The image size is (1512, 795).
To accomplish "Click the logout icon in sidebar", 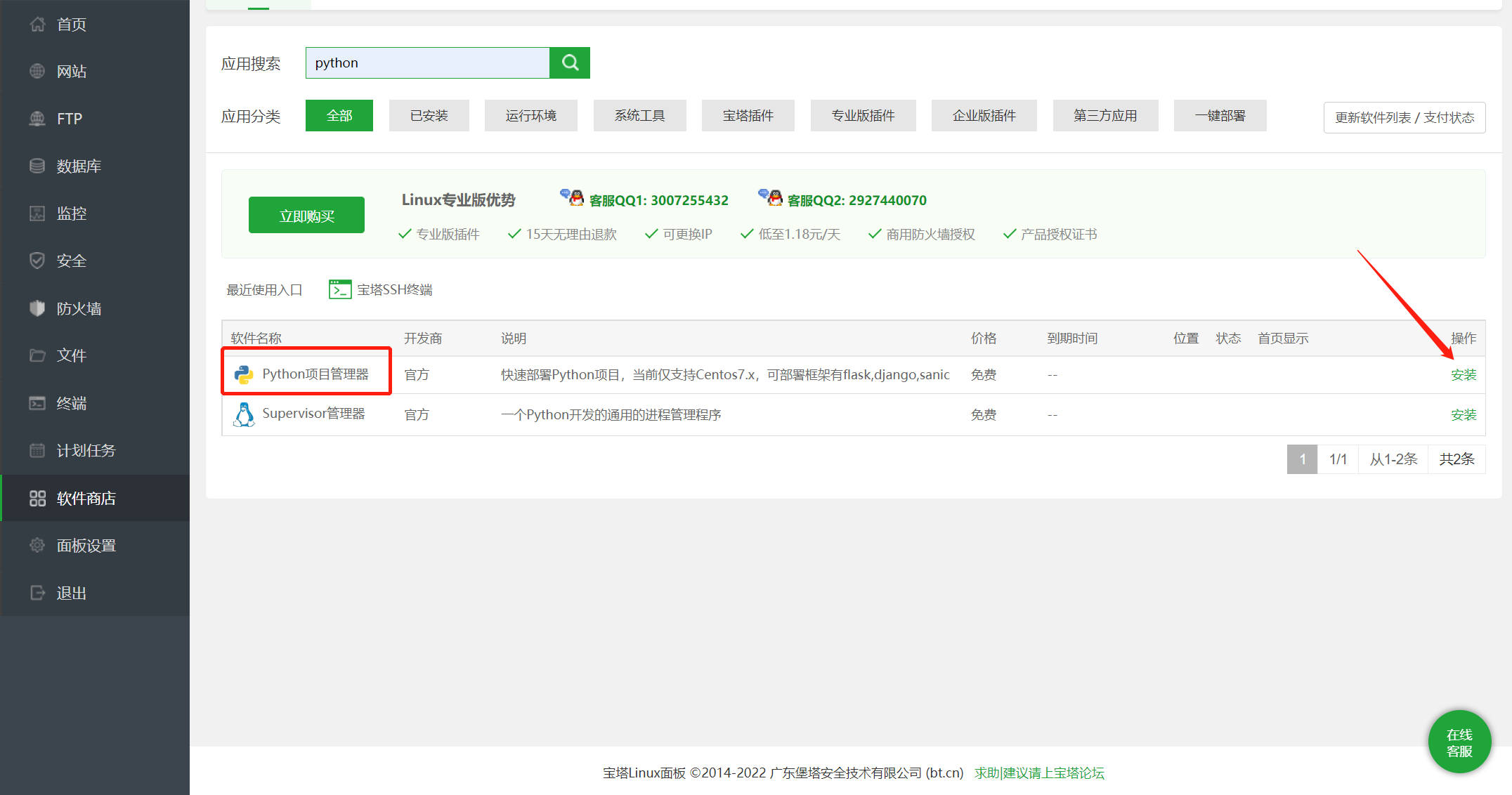I will tap(37, 593).
